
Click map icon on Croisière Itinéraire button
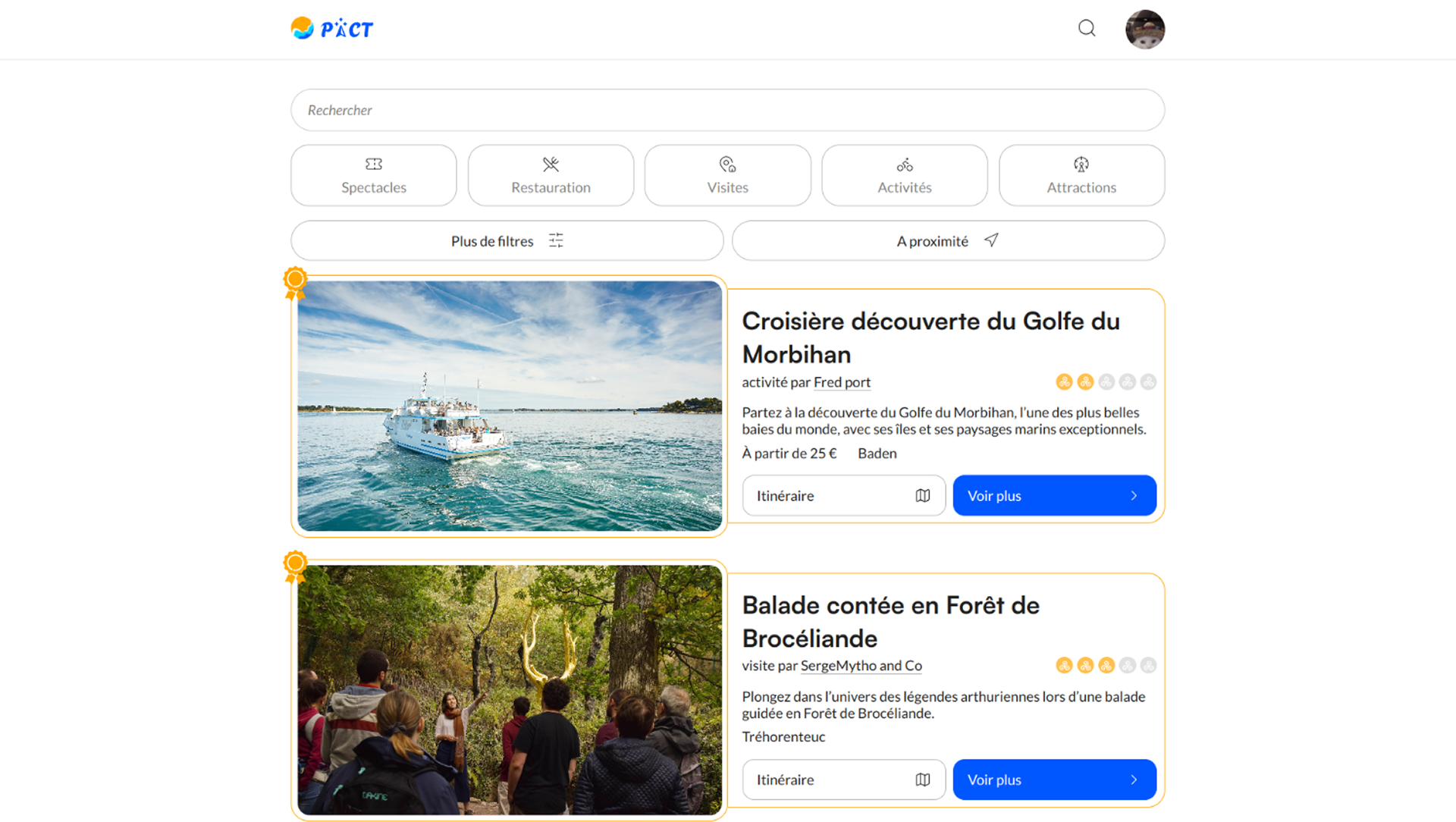922,496
